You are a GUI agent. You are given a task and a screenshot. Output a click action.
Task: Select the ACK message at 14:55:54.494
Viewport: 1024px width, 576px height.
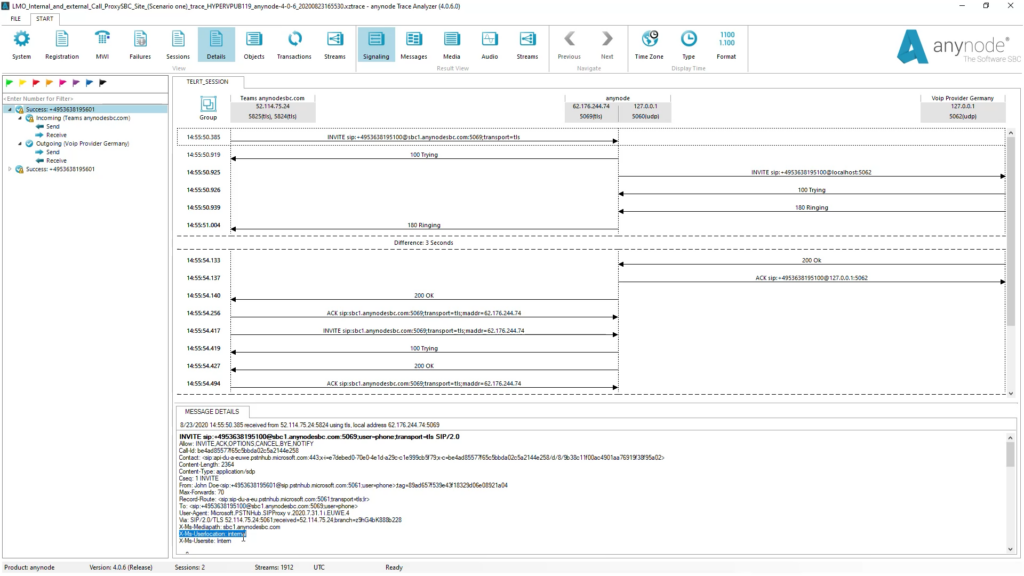click(x=424, y=384)
